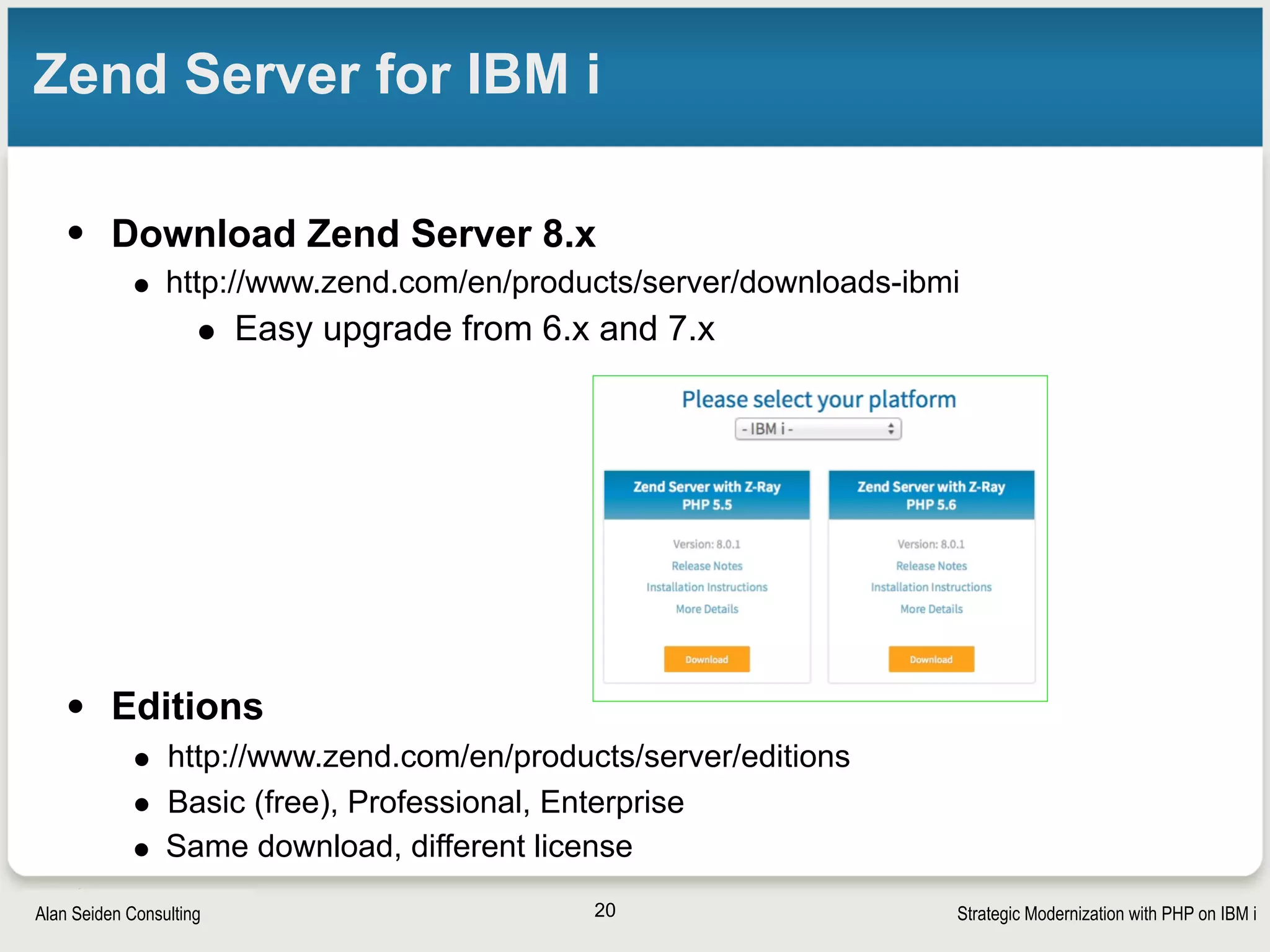Image resolution: width=1270 pixels, height=952 pixels.
Task: Click 'Download Zend Server 8.x' bullet
Action: 353,234
